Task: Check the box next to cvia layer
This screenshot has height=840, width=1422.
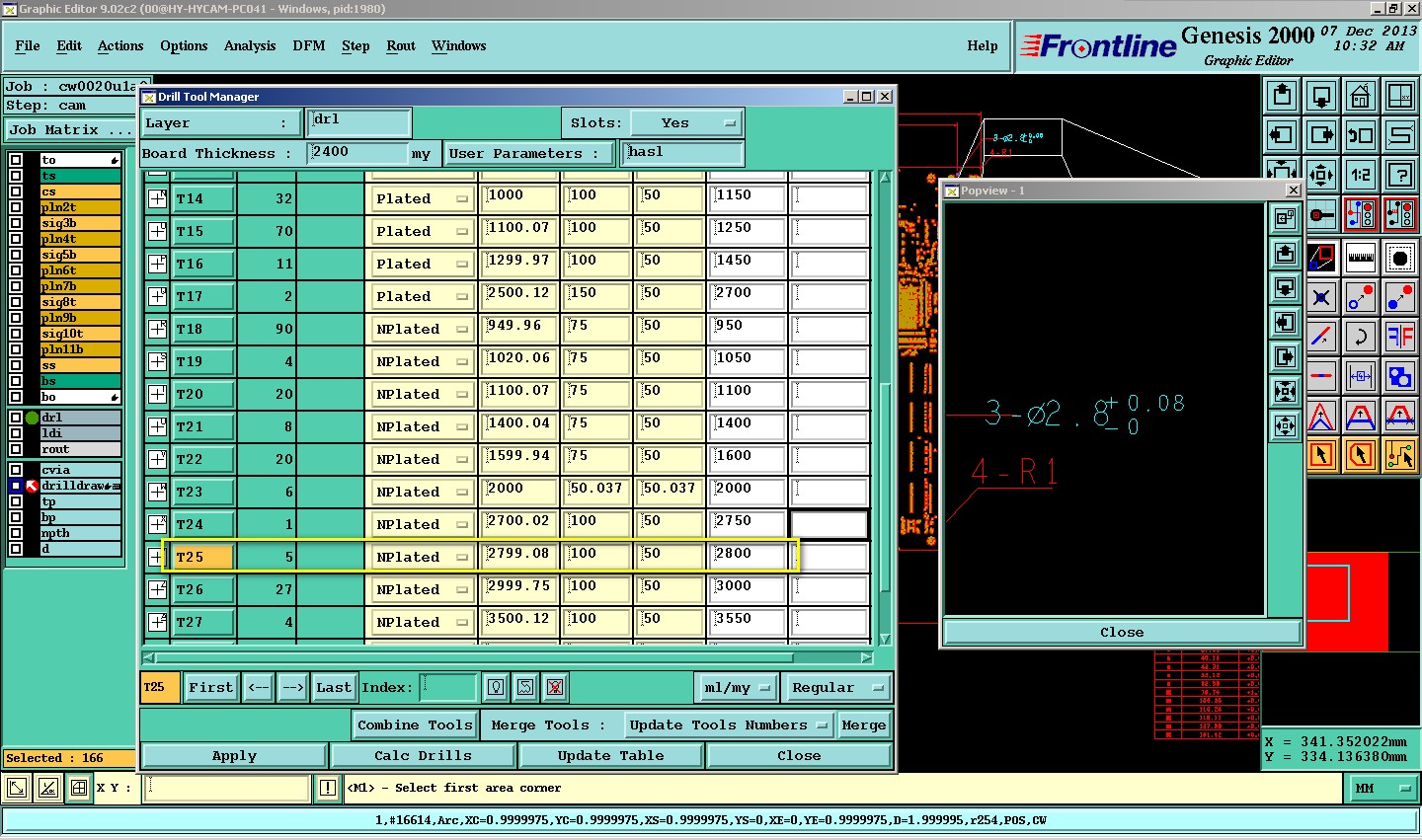Action: pos(16,470)
